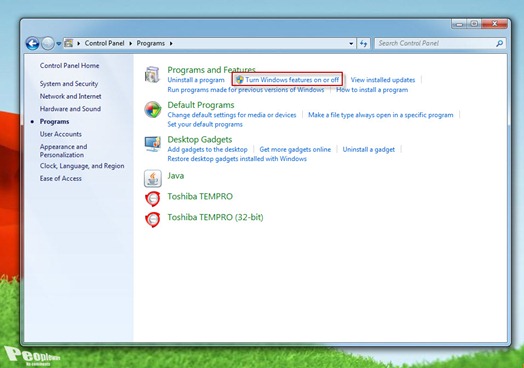Open Clock, Language, and Region category
Screen dimensions: 524x368
(82, 166)
